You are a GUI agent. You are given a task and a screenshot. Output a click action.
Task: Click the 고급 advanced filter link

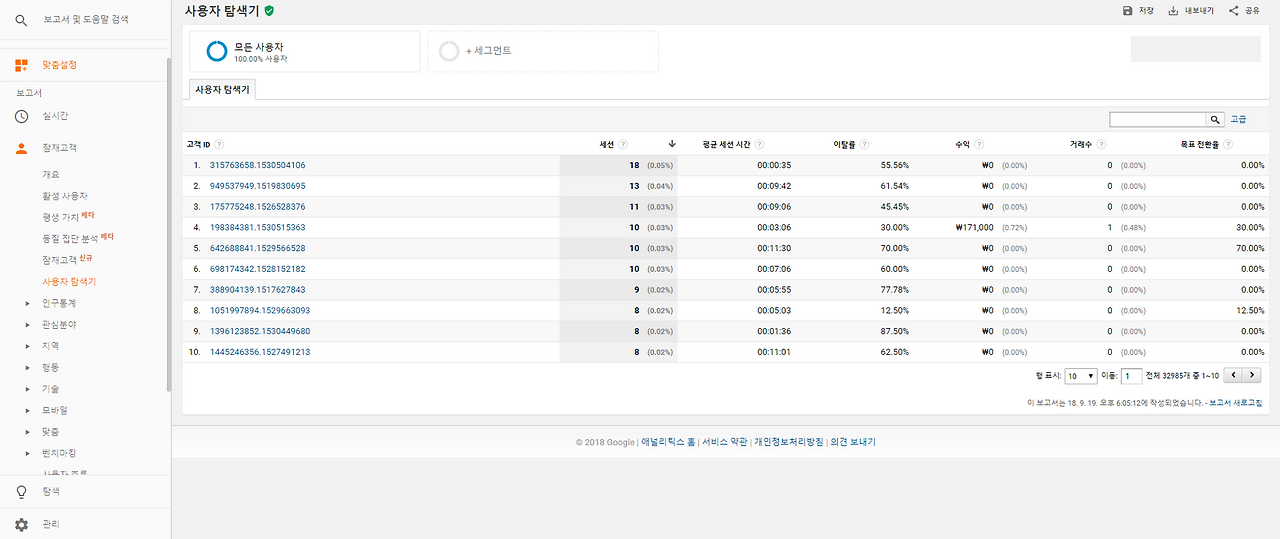[1238, 119]
